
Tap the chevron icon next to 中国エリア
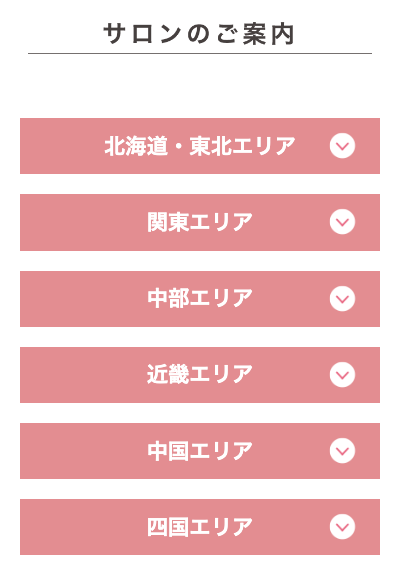coord(342,451)
